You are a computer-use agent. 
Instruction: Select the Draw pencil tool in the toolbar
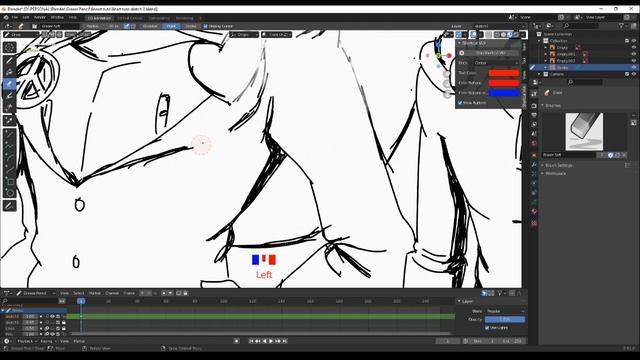9,60
